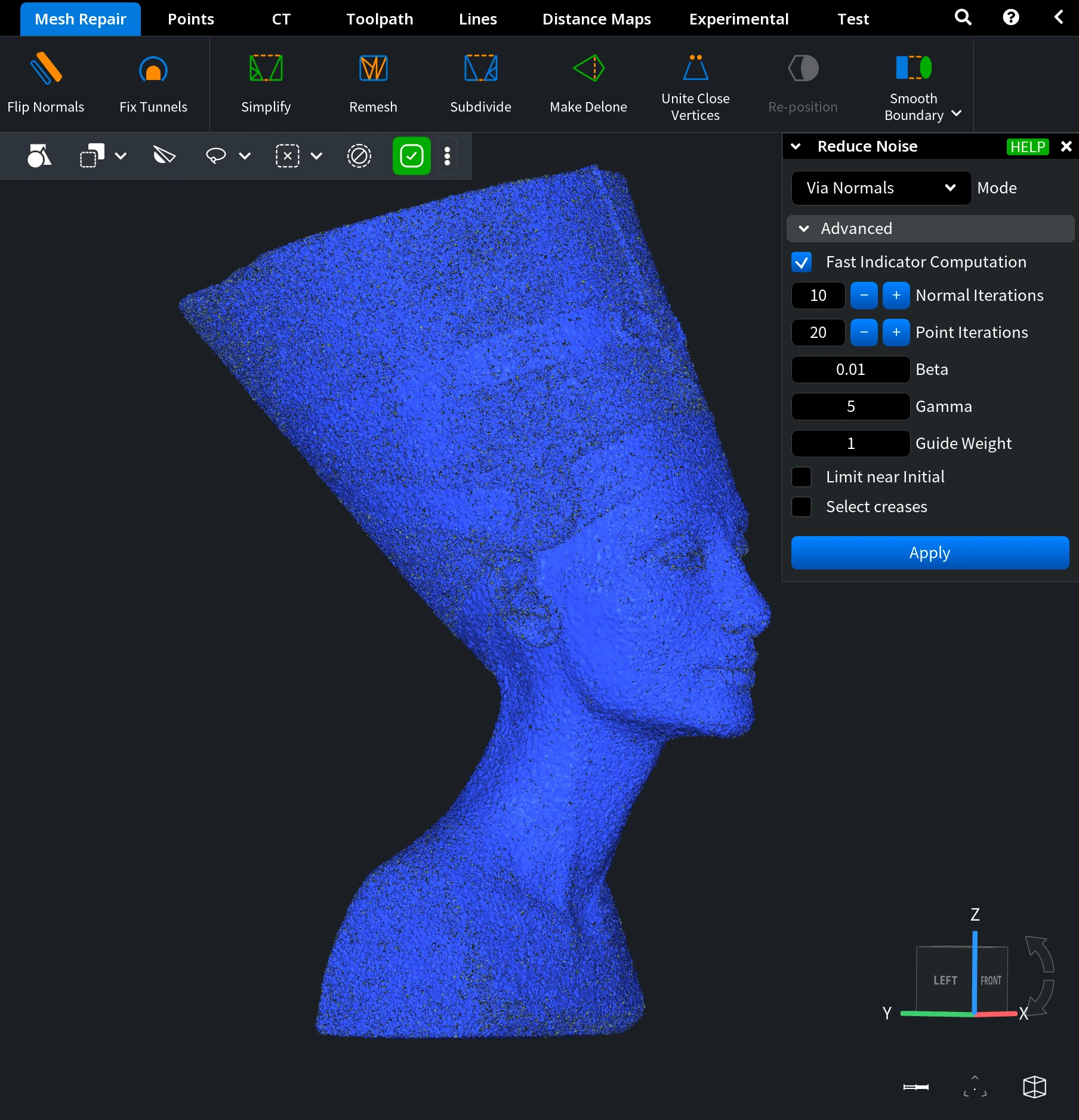
Task: Click the LEFT face of view cube
Action: pos(945,980)
